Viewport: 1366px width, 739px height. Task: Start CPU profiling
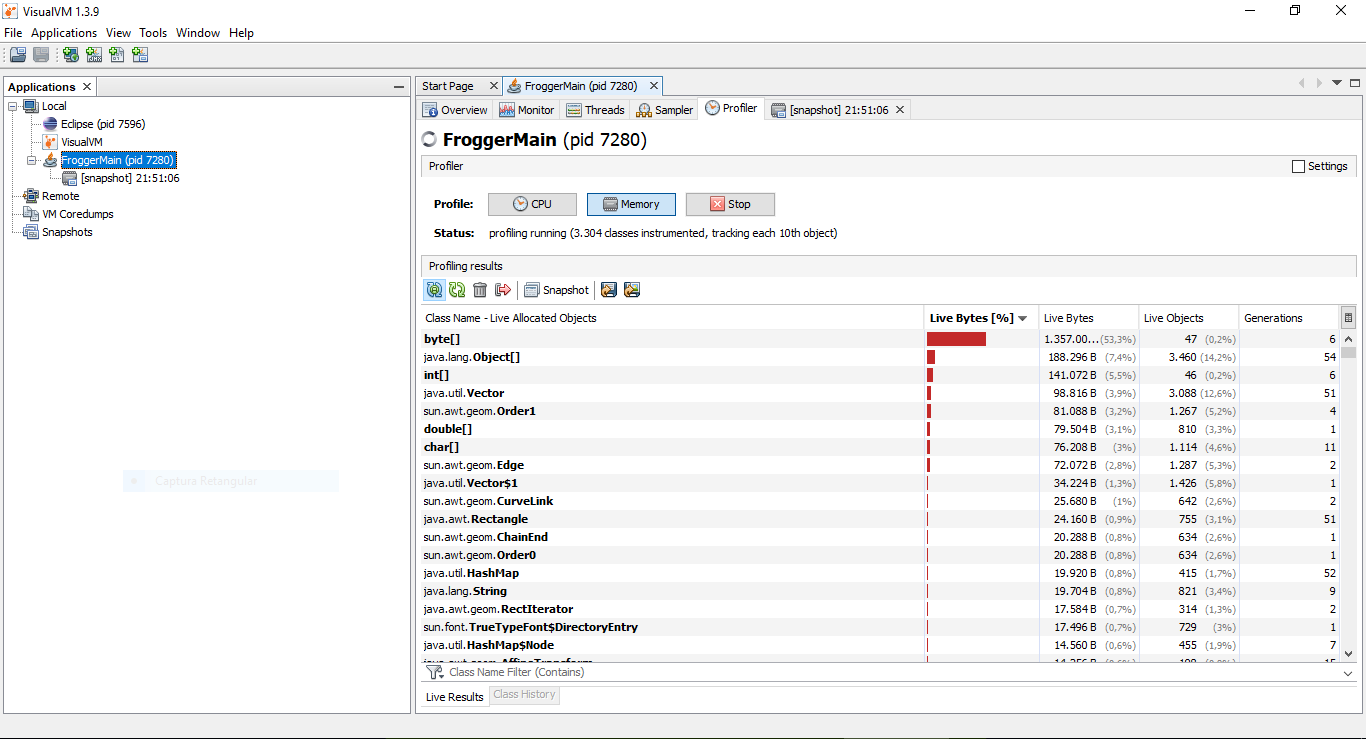(x=532, y=204)
